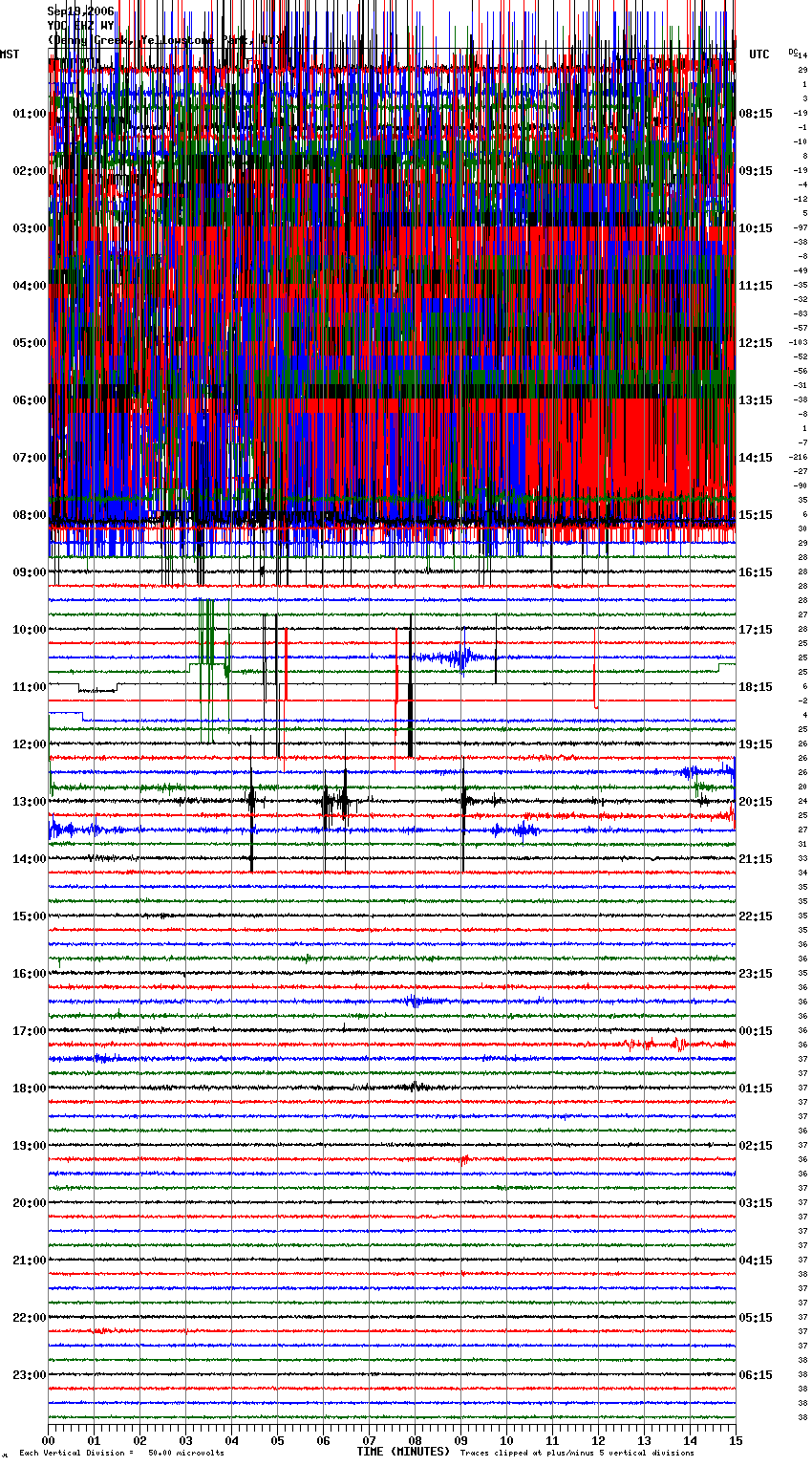This screenshot has height=1466, width=812.
Task: Click the DC column header
Action: [x=793, y=52]
